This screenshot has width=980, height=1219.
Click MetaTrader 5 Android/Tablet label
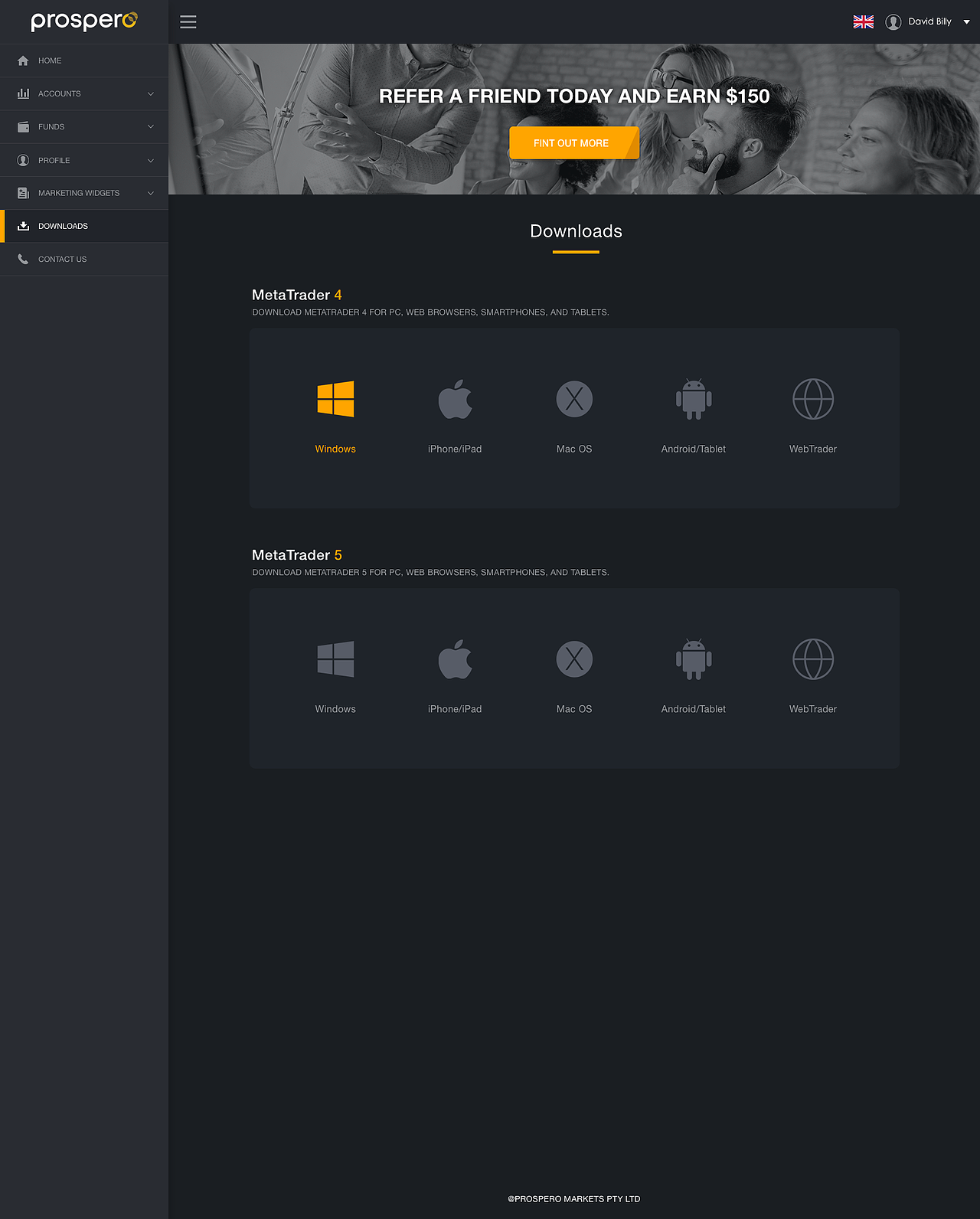[x=694, y=709]
